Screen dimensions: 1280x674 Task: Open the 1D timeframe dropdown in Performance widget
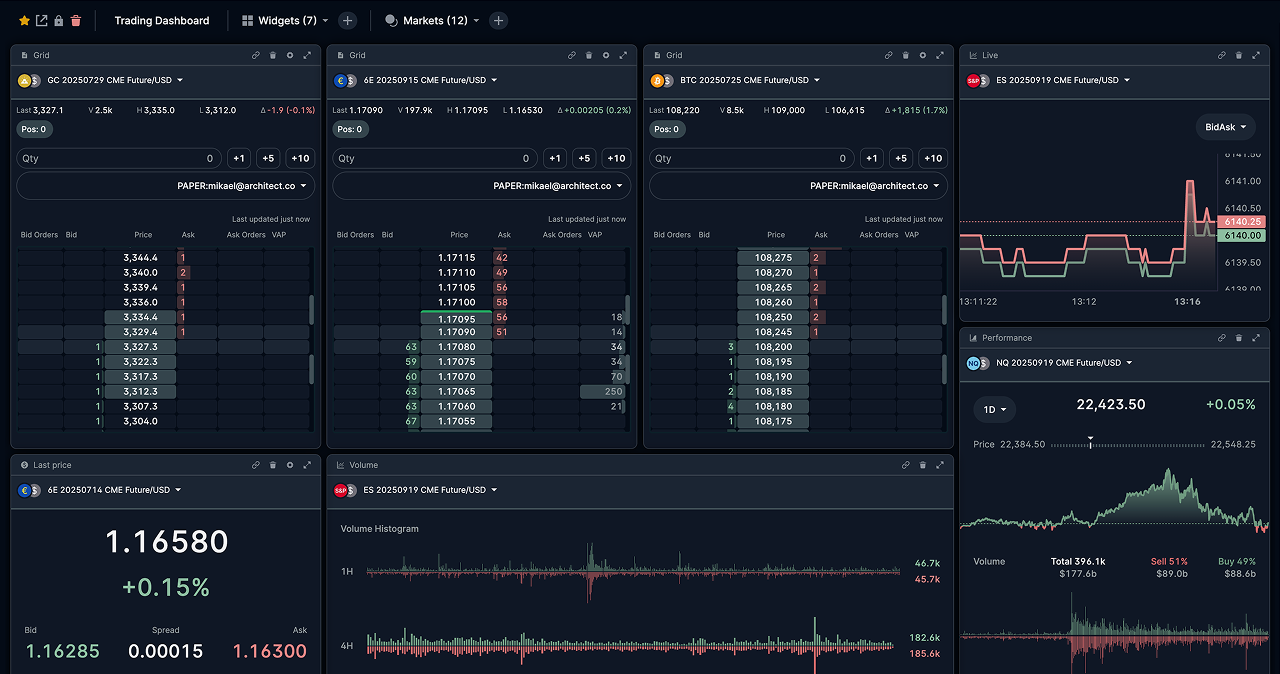tap(994, 409)
